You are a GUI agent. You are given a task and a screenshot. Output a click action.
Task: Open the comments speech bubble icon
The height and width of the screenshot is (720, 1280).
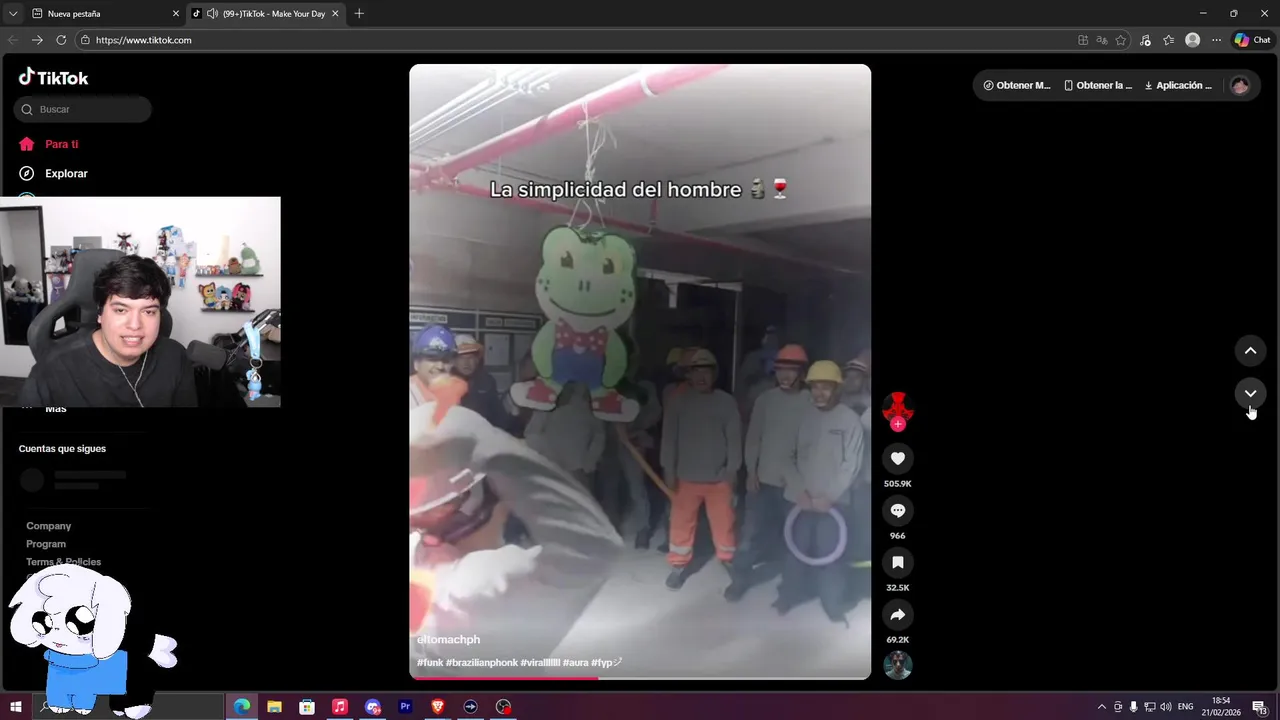(x=897, y=510)
